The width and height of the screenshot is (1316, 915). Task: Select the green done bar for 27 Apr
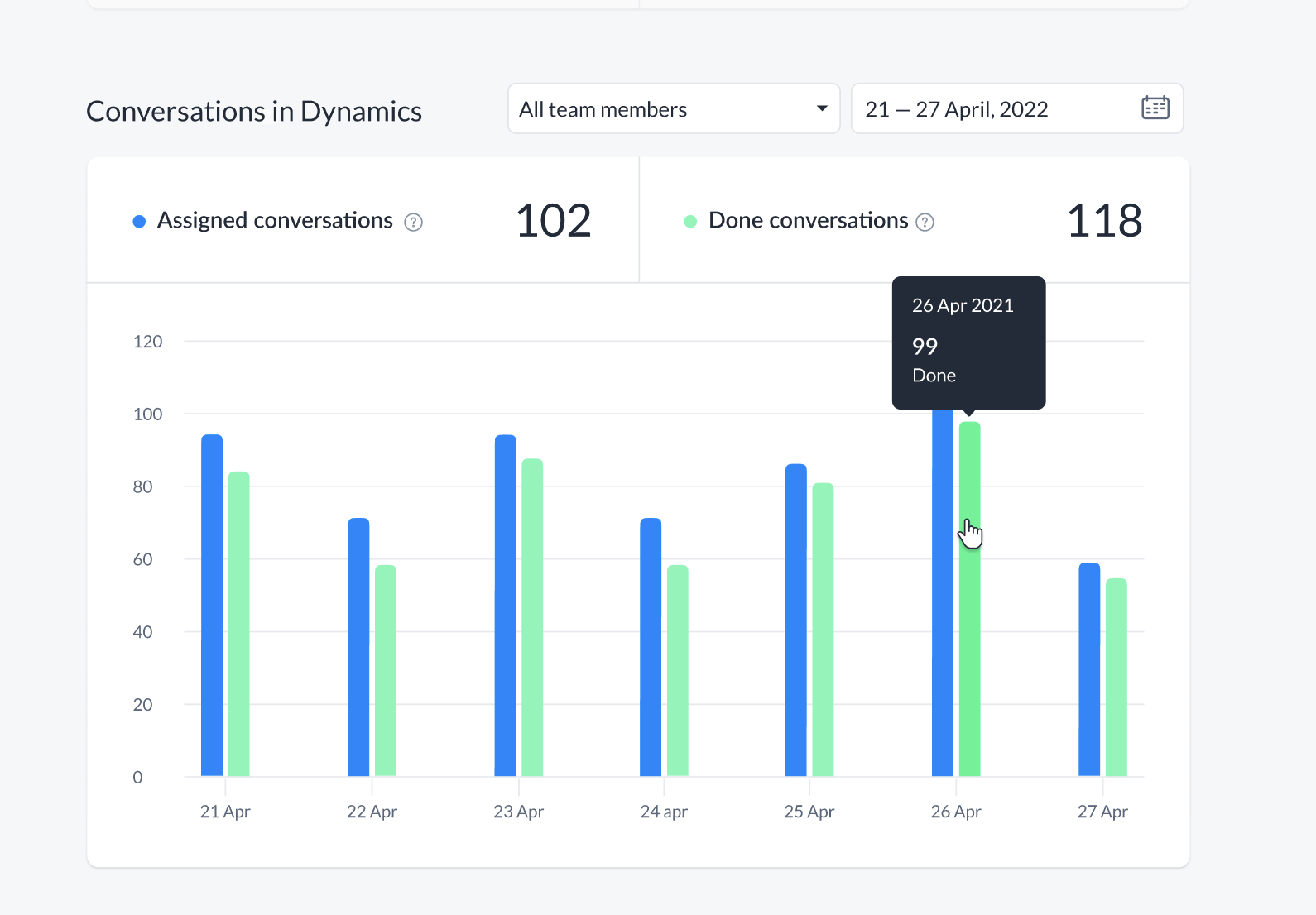pos(1117,677)
